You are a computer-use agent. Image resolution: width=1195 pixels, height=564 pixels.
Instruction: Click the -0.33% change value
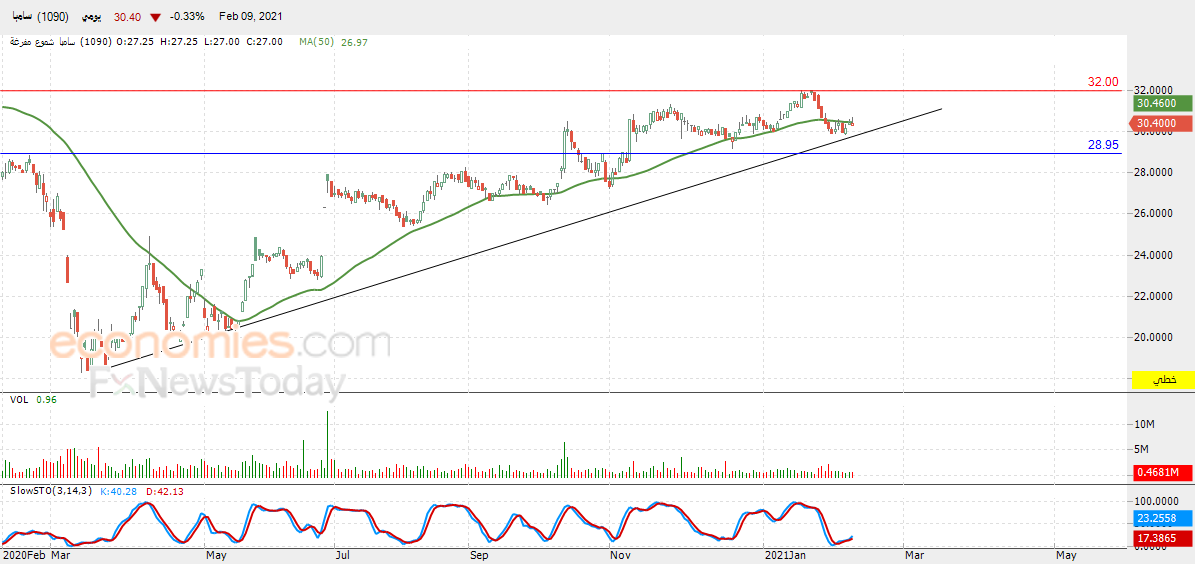click(x=188, y=17)
